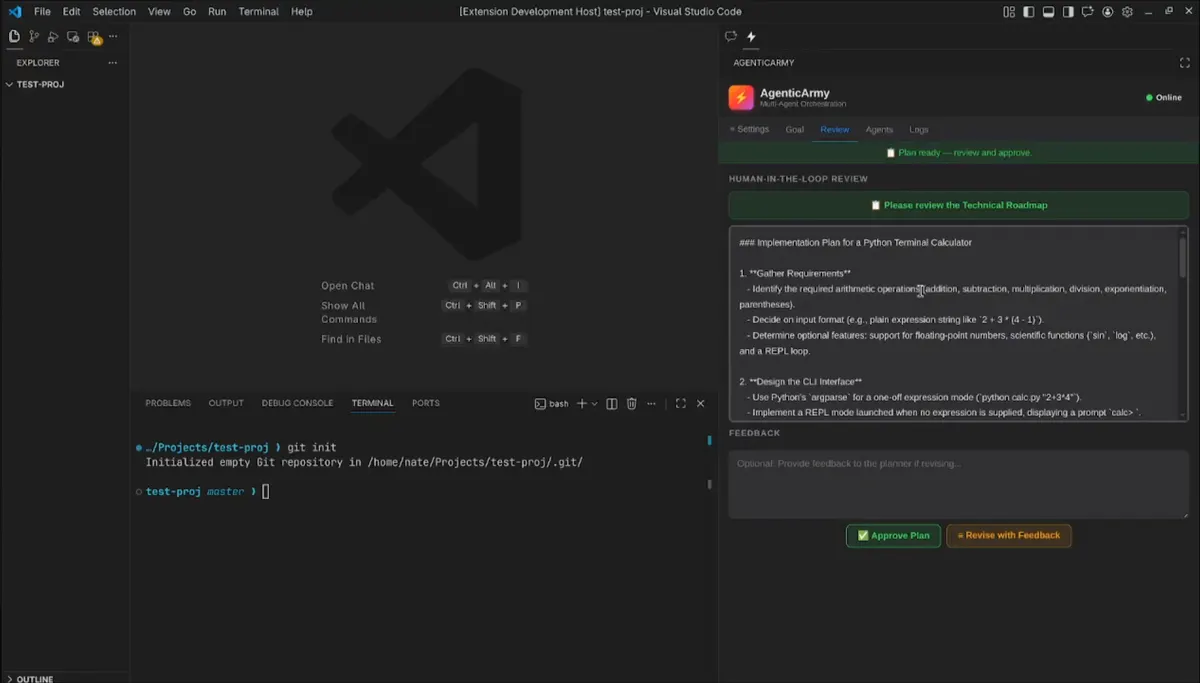Open the new terminal launch profile dropdown
The width and height of the screenshot is (1200, 683).
[595, 404]
